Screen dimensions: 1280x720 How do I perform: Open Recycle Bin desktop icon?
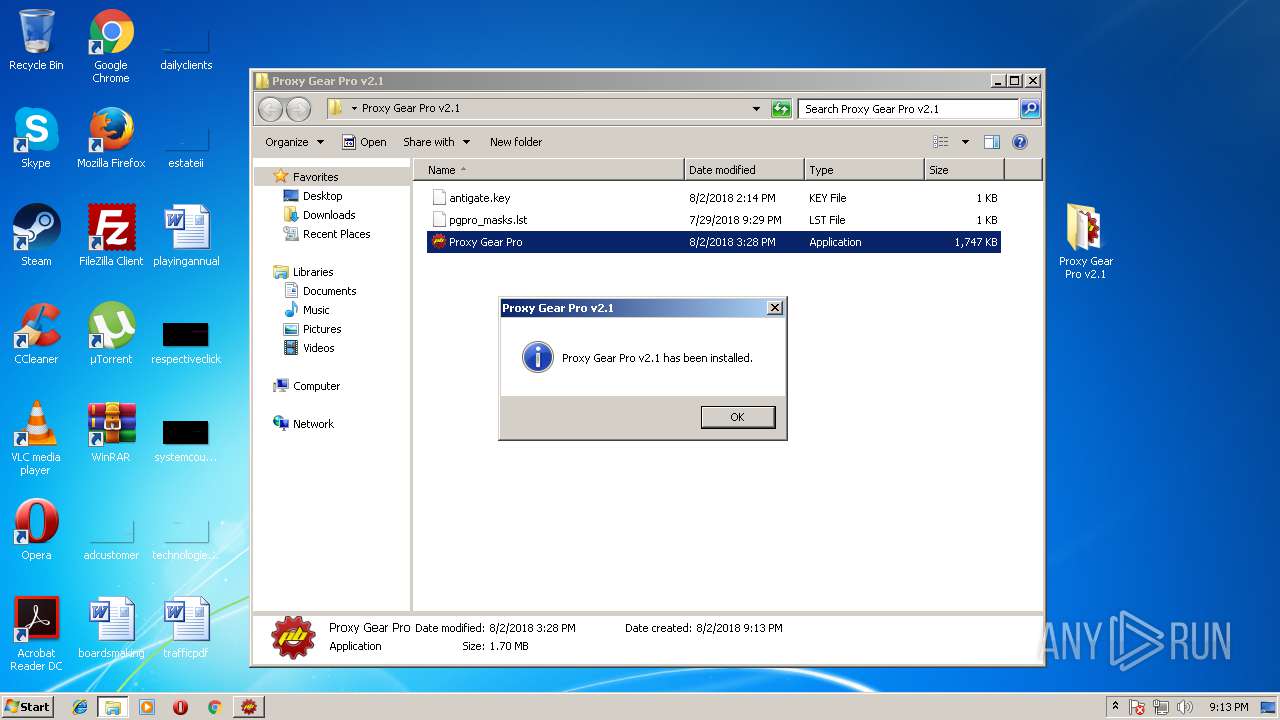click(36, 40)
